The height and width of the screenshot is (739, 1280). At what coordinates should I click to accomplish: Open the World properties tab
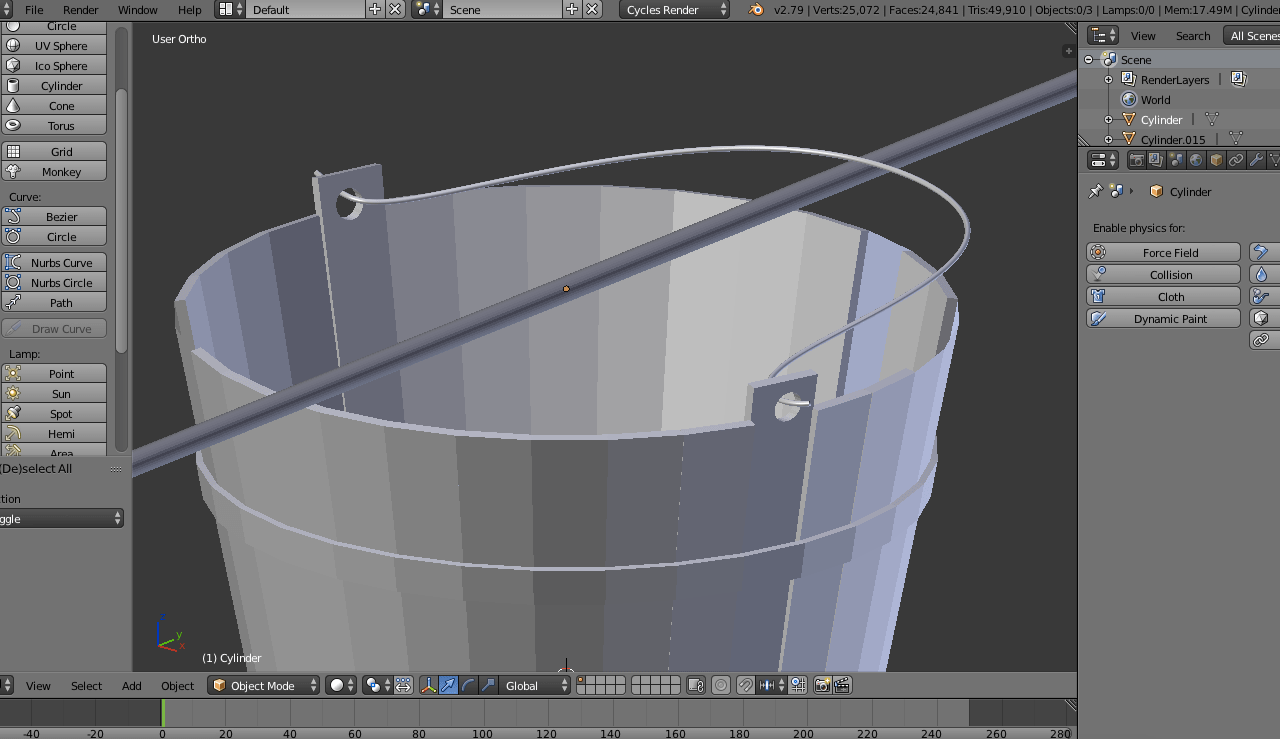(1196, 159)
